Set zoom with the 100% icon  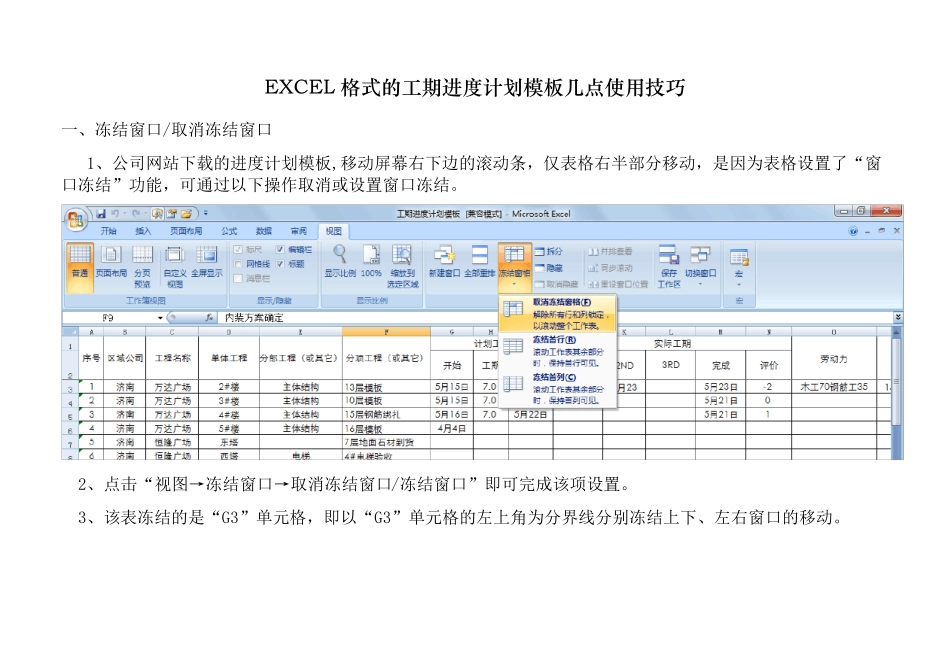point(371,261)
